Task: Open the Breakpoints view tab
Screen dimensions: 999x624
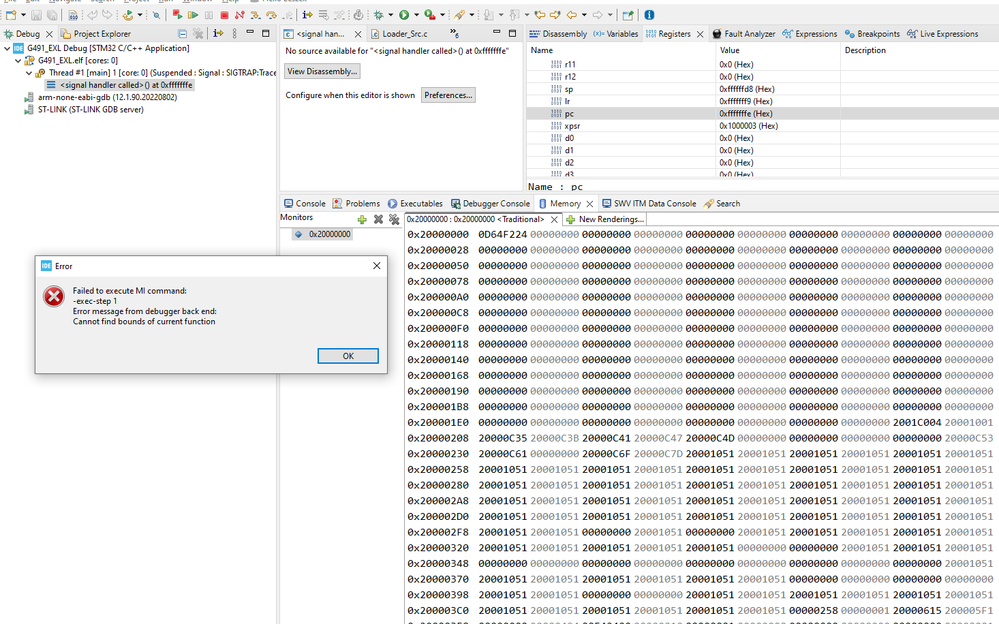Action: point(872,34)
